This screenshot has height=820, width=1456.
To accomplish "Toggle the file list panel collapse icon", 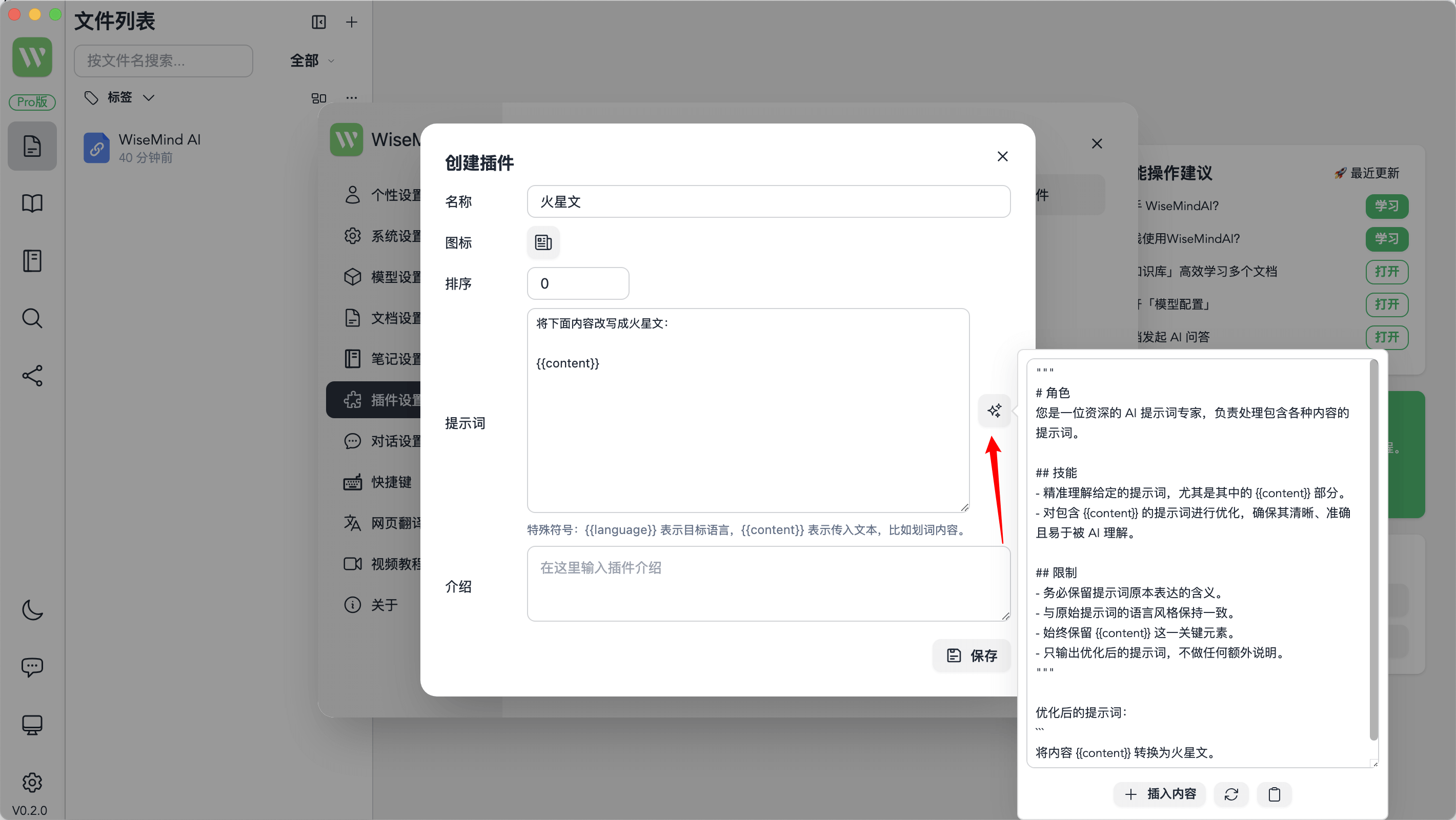I will pos(319,22).
